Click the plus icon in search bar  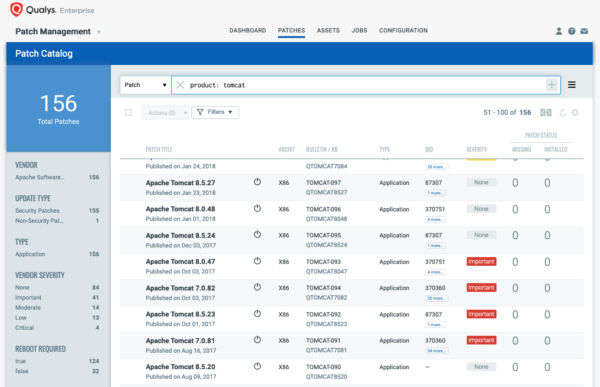tap(551, 85)
